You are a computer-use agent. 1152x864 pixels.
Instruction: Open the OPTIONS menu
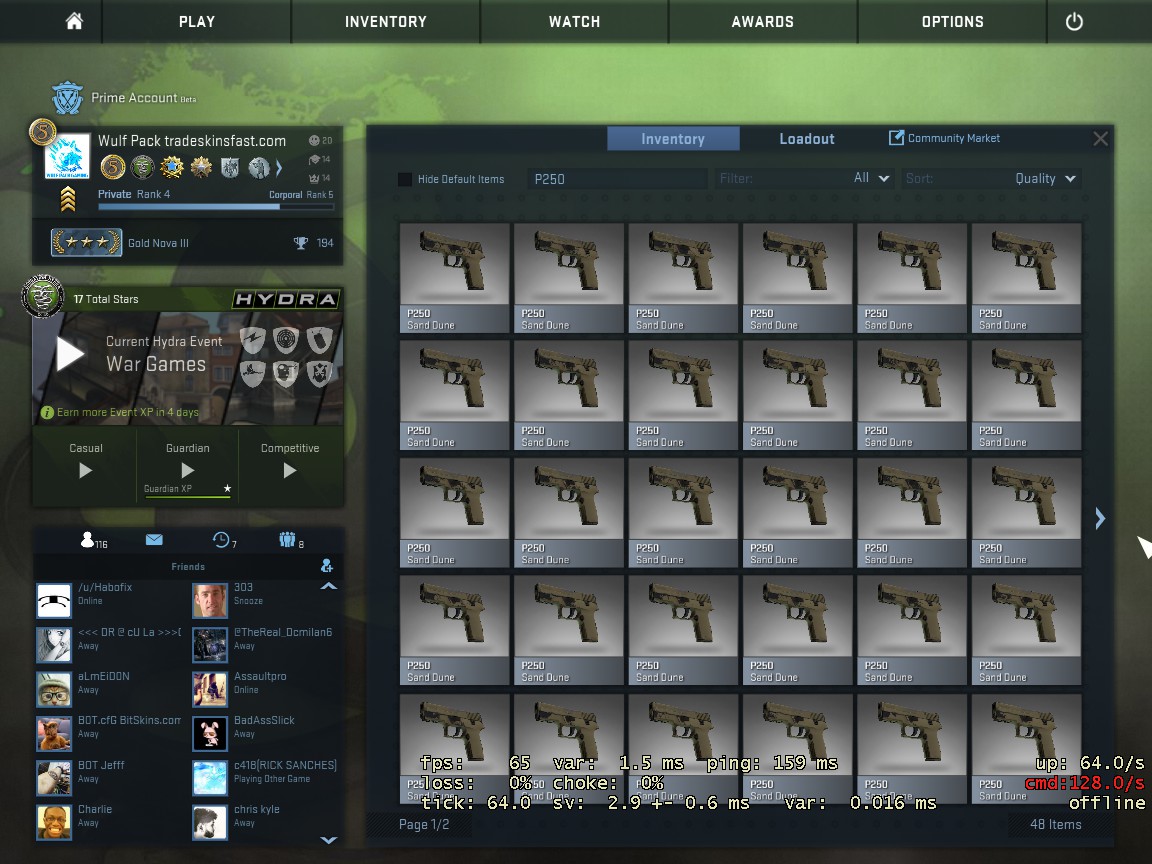click(x=952, y=21)
